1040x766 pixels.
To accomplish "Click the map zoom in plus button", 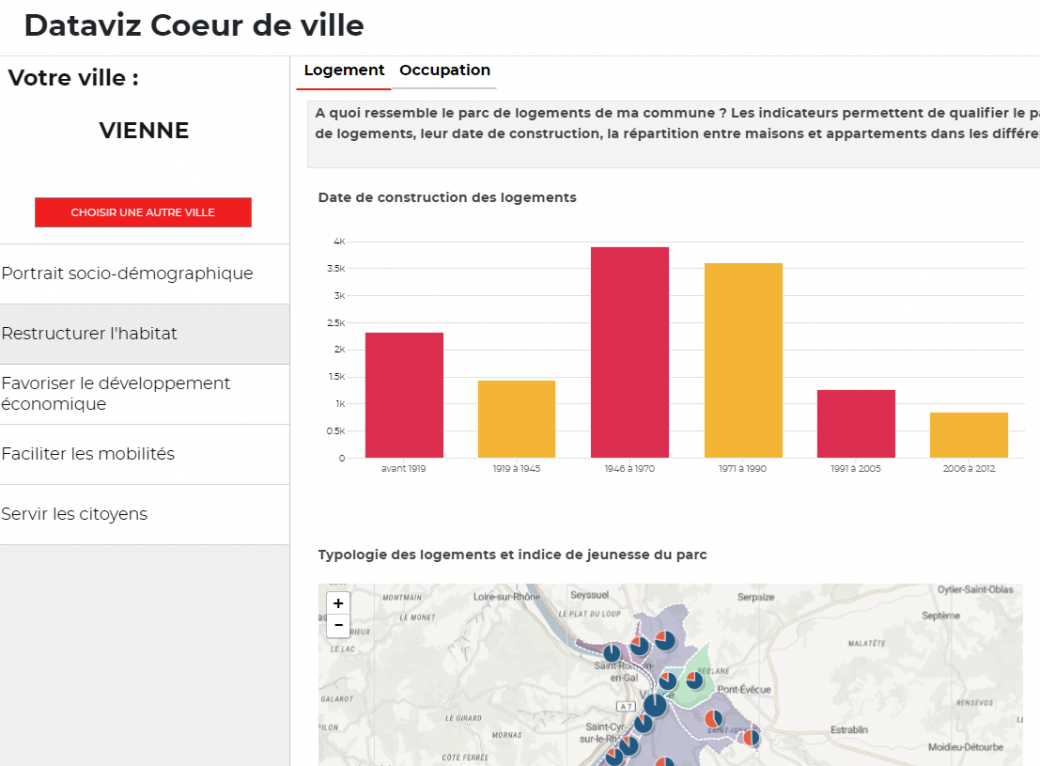I will click(338, 603).
